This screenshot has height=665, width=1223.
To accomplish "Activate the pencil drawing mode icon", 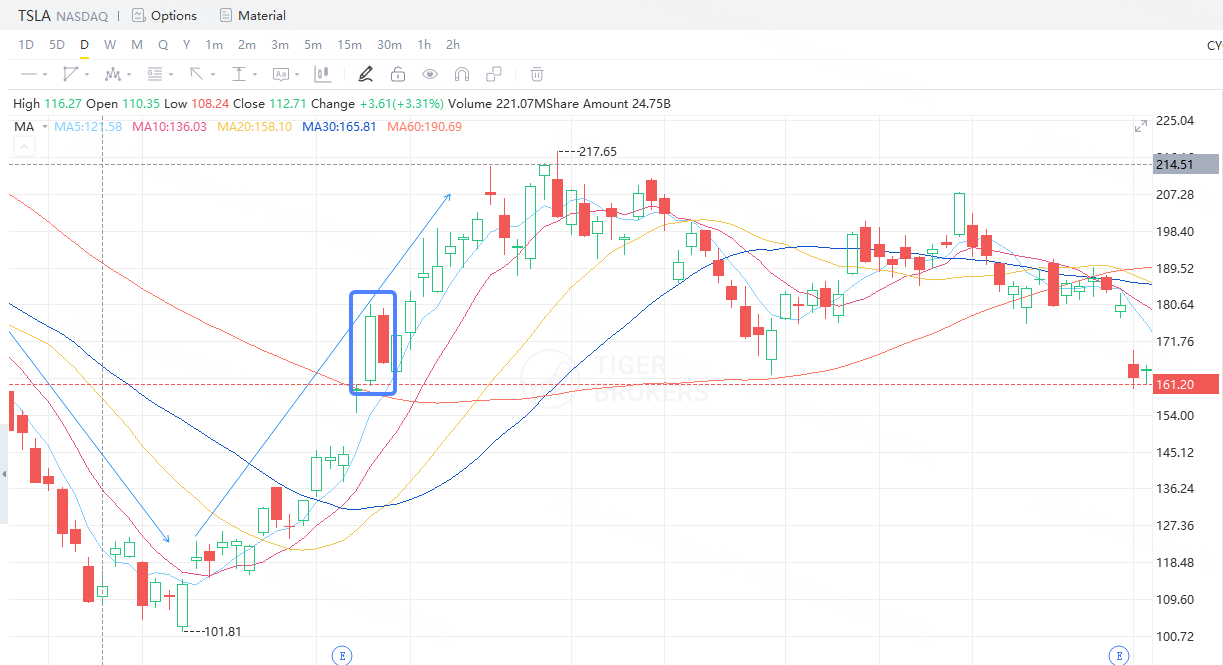I will point(365,74).
